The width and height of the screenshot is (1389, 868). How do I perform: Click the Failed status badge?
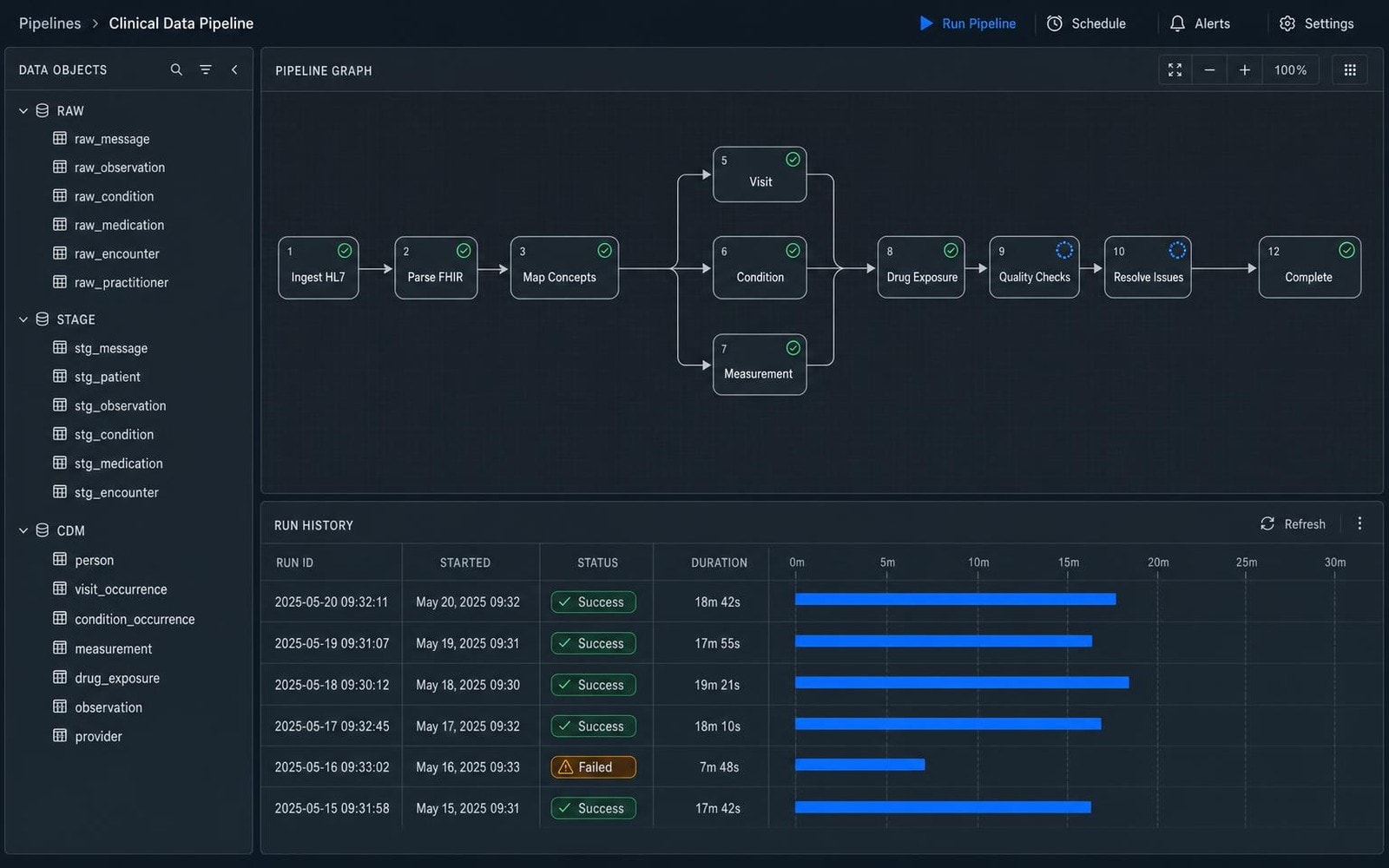coord(594,766)
